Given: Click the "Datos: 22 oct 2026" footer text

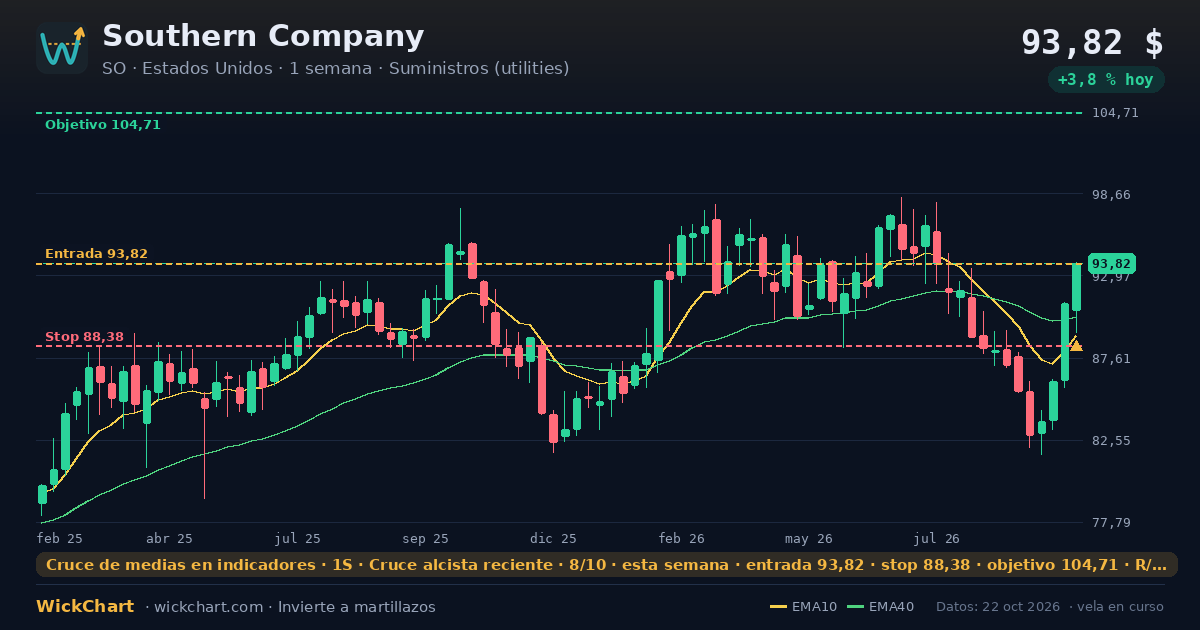Looking at the screenshot, I should 998,607.
